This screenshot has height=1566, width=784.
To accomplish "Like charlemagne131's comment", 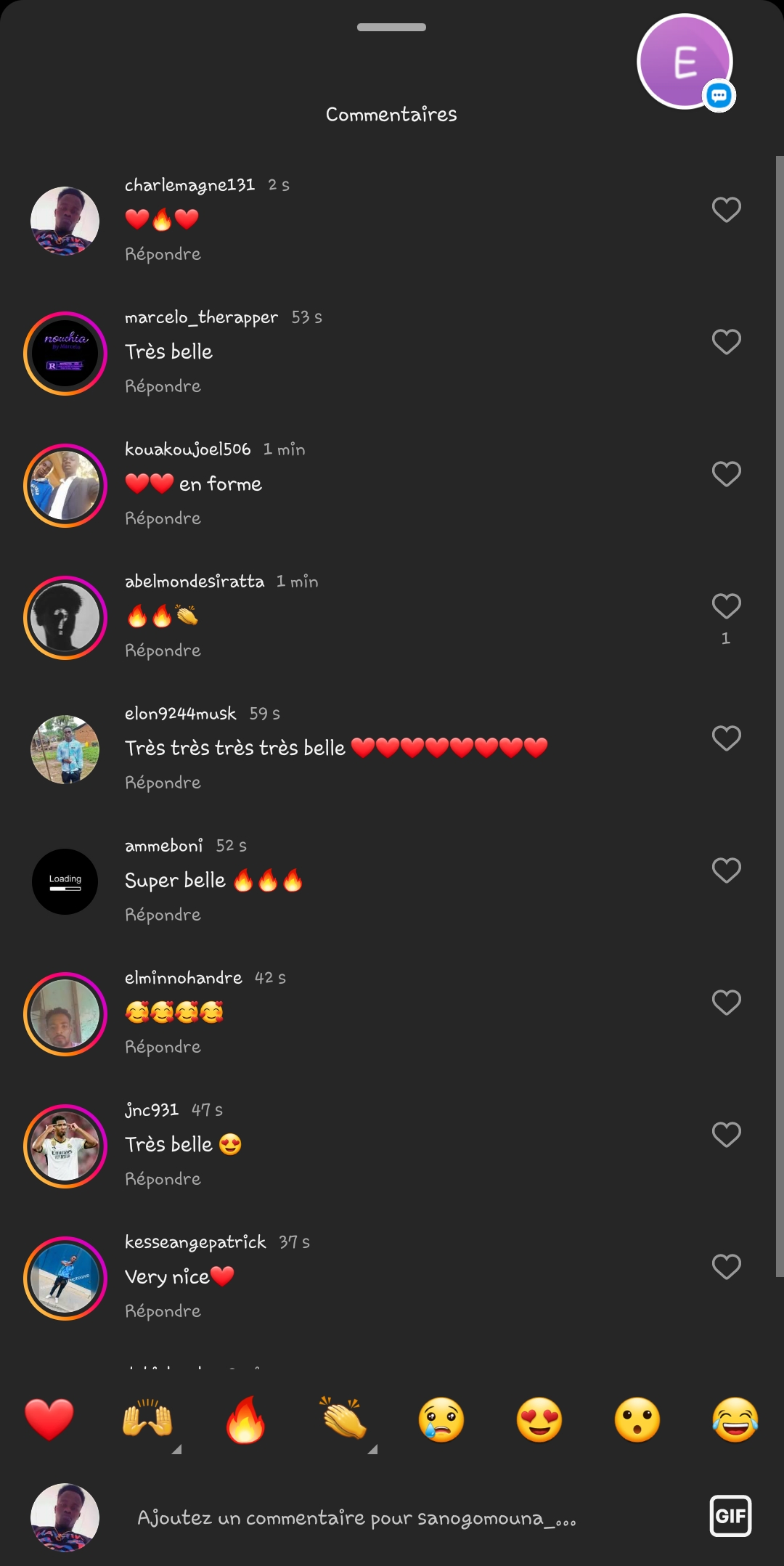I will pyautogui.click(x=726, y=210).
